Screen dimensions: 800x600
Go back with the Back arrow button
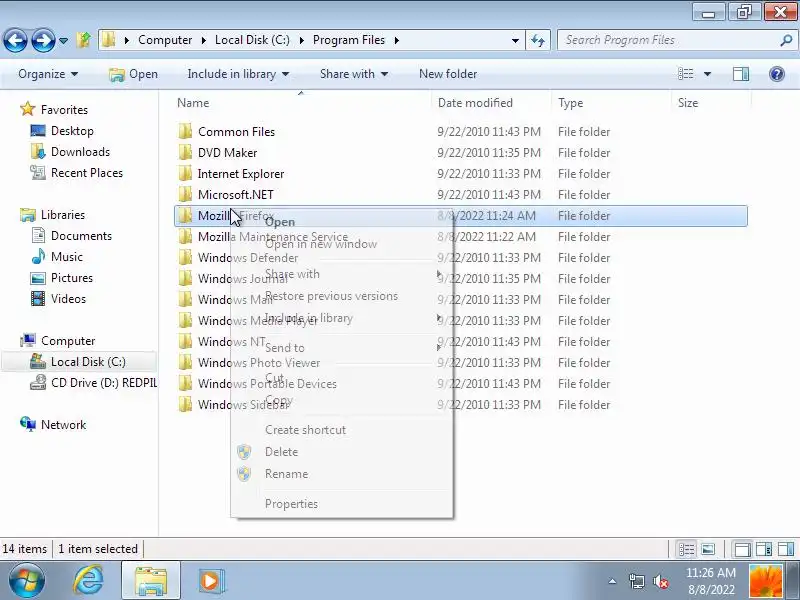point(15,40)
